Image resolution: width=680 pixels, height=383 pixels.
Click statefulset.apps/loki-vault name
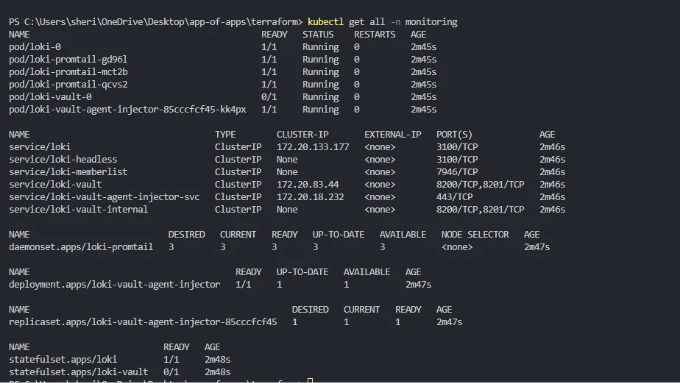pos(78,372)
